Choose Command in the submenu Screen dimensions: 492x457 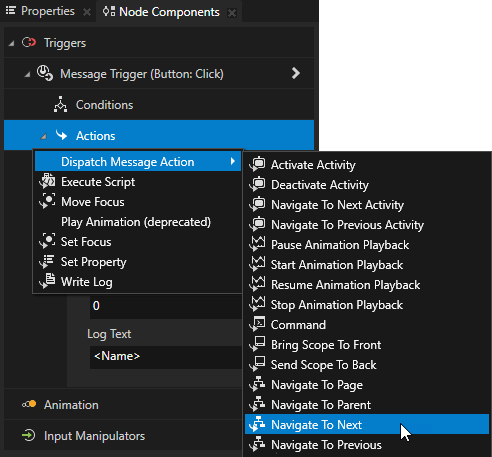(x=367, y=325)
